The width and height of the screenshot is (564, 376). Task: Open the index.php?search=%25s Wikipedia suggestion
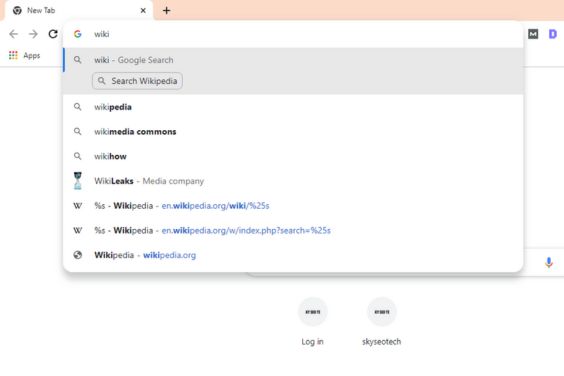(x=293, y=230)
